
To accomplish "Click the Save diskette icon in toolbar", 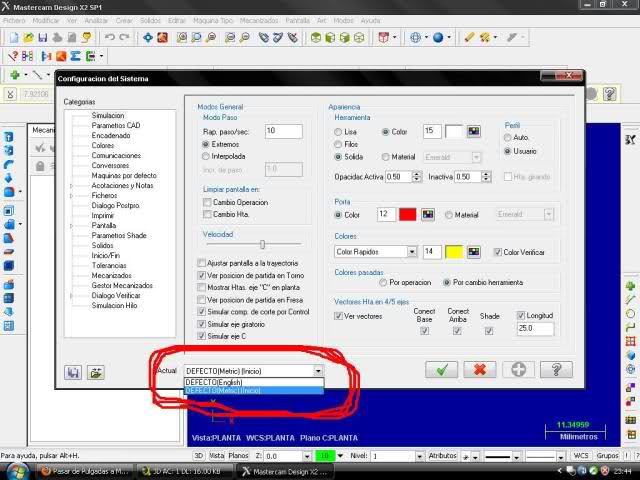I will (x=42, y=38).
